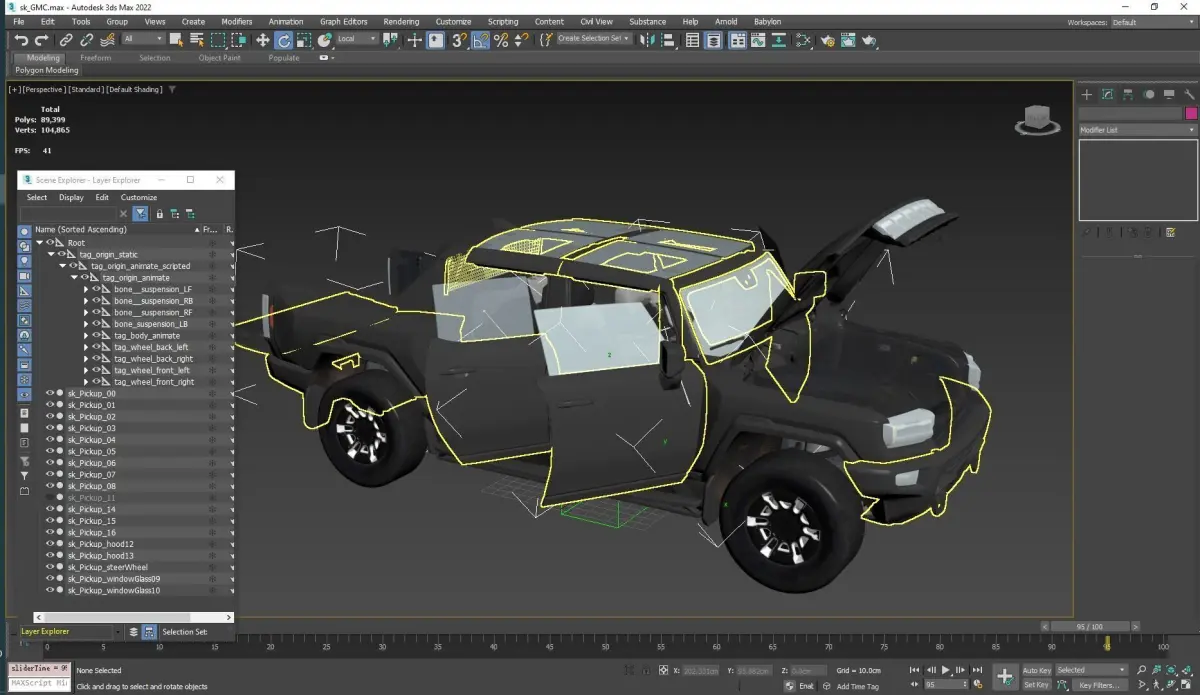Activate the Select and Scale tool
The image size is (1200, 695).
(x=304, y=40)
